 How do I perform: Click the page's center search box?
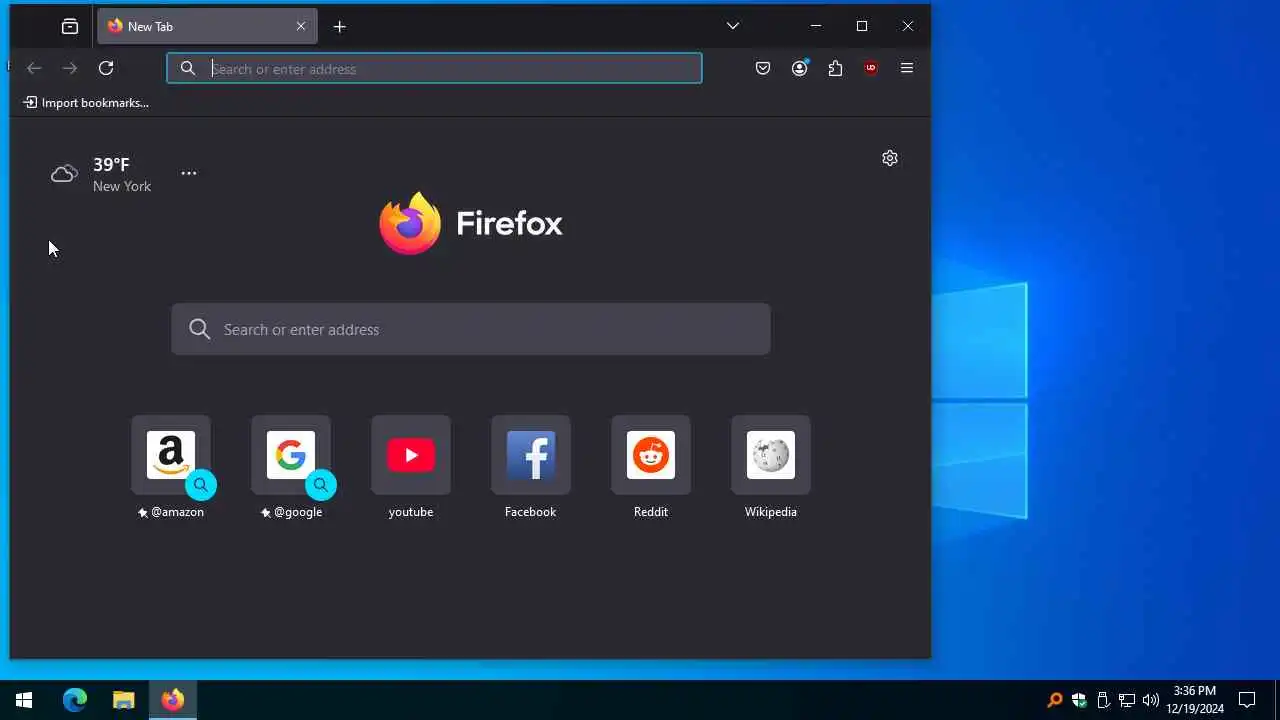click(x=471, y=329)
